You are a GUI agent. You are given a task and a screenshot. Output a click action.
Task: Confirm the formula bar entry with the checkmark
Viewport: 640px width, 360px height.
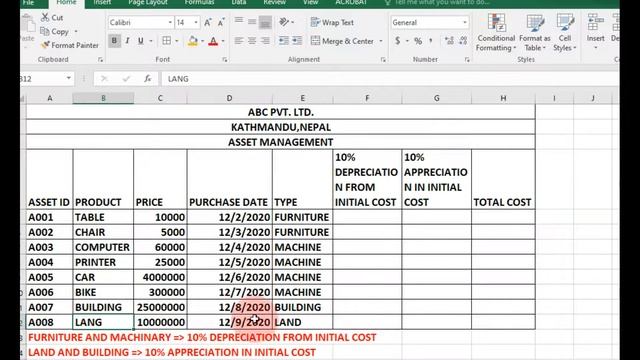pos(126,79)
